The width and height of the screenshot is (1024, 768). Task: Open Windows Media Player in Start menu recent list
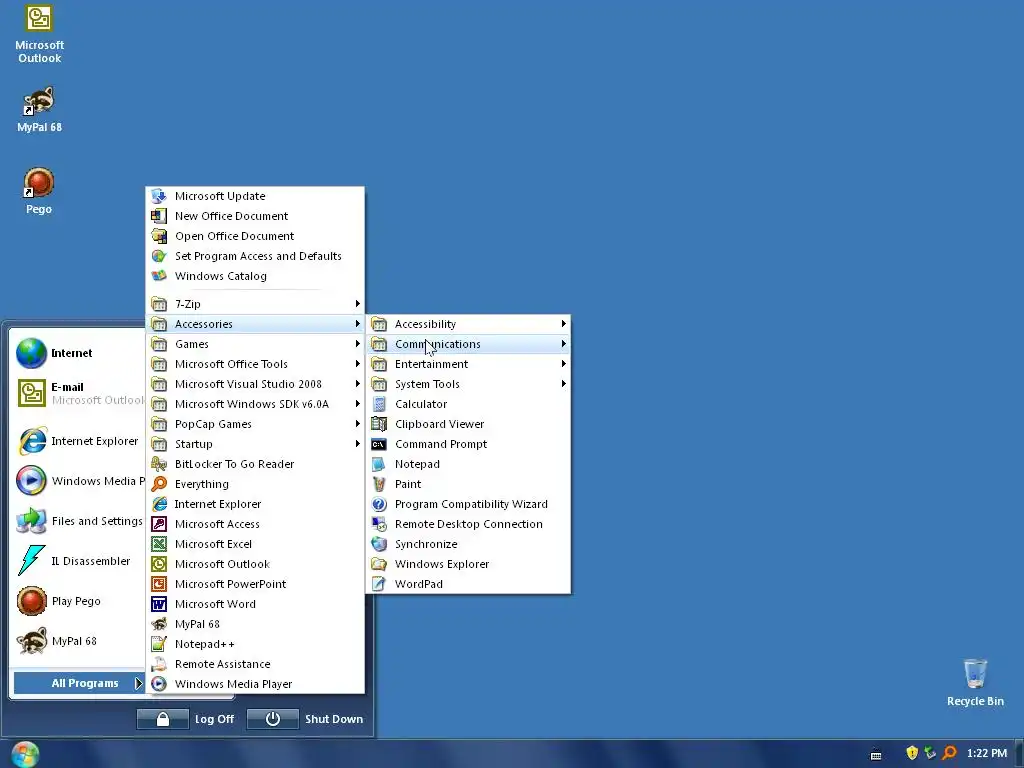pos(78,481)
